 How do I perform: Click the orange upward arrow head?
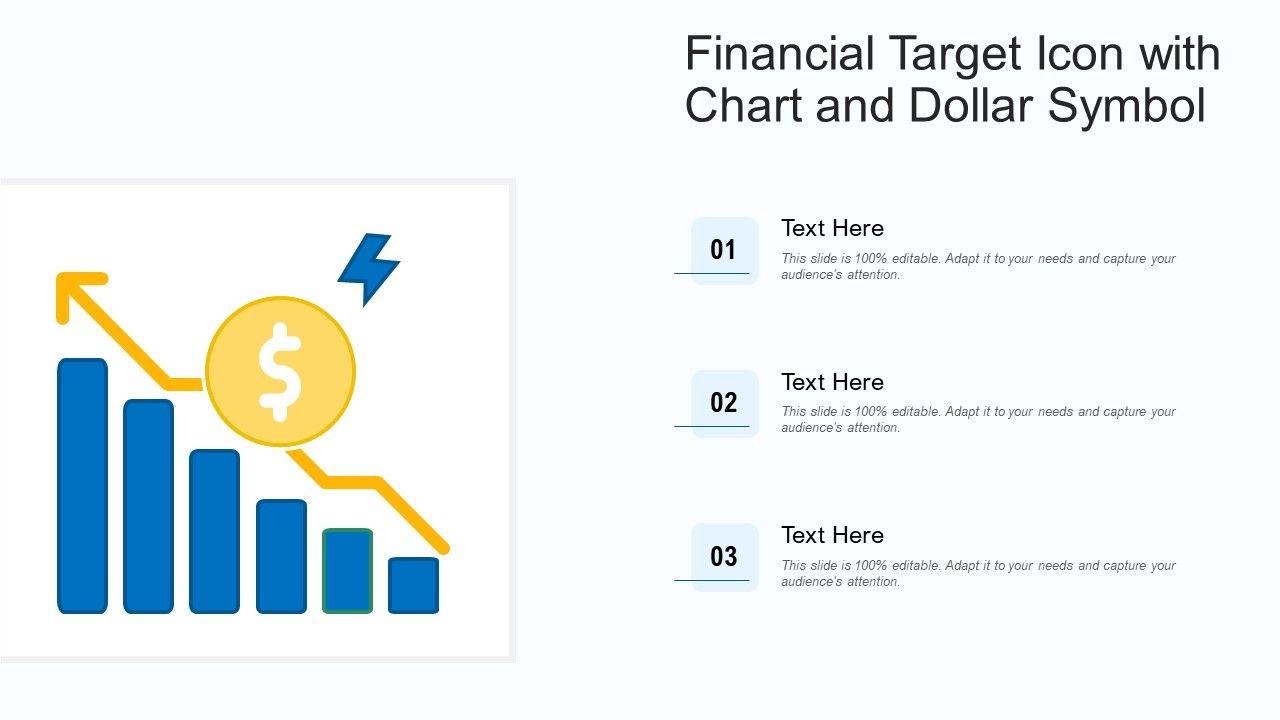click(76, 290)
